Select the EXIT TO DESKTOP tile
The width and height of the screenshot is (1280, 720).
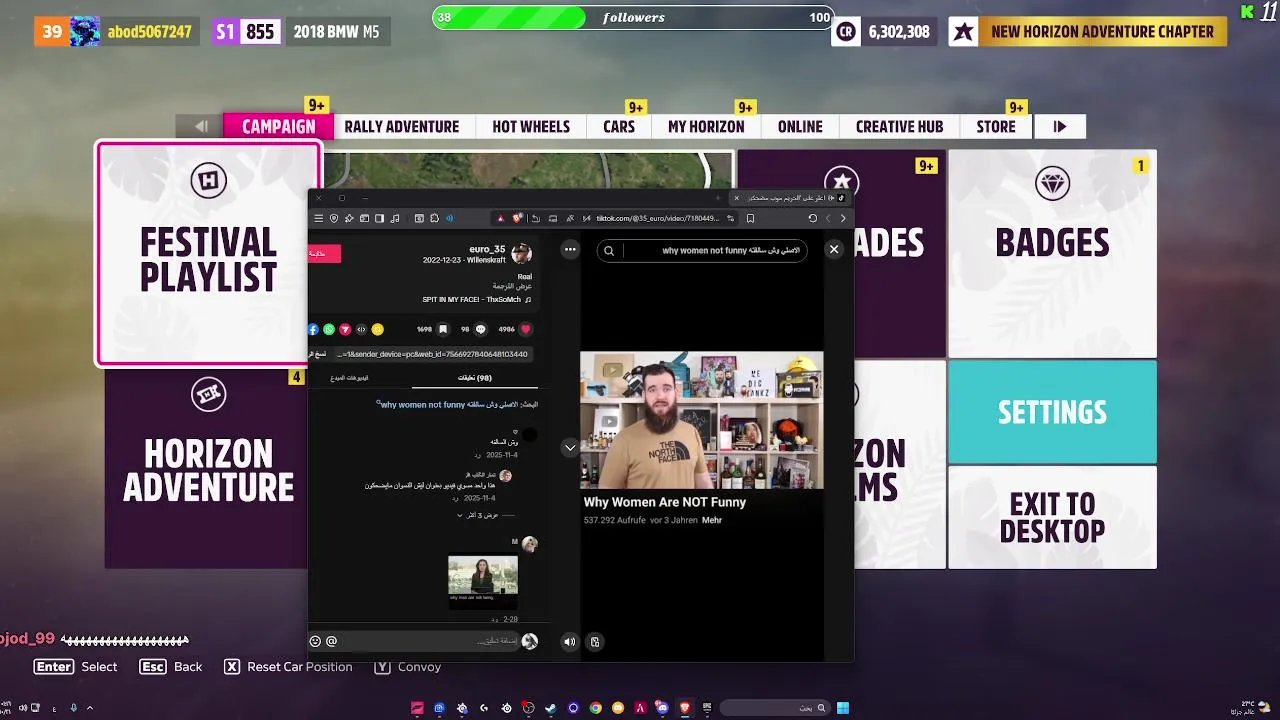(x=1052, y=518)
